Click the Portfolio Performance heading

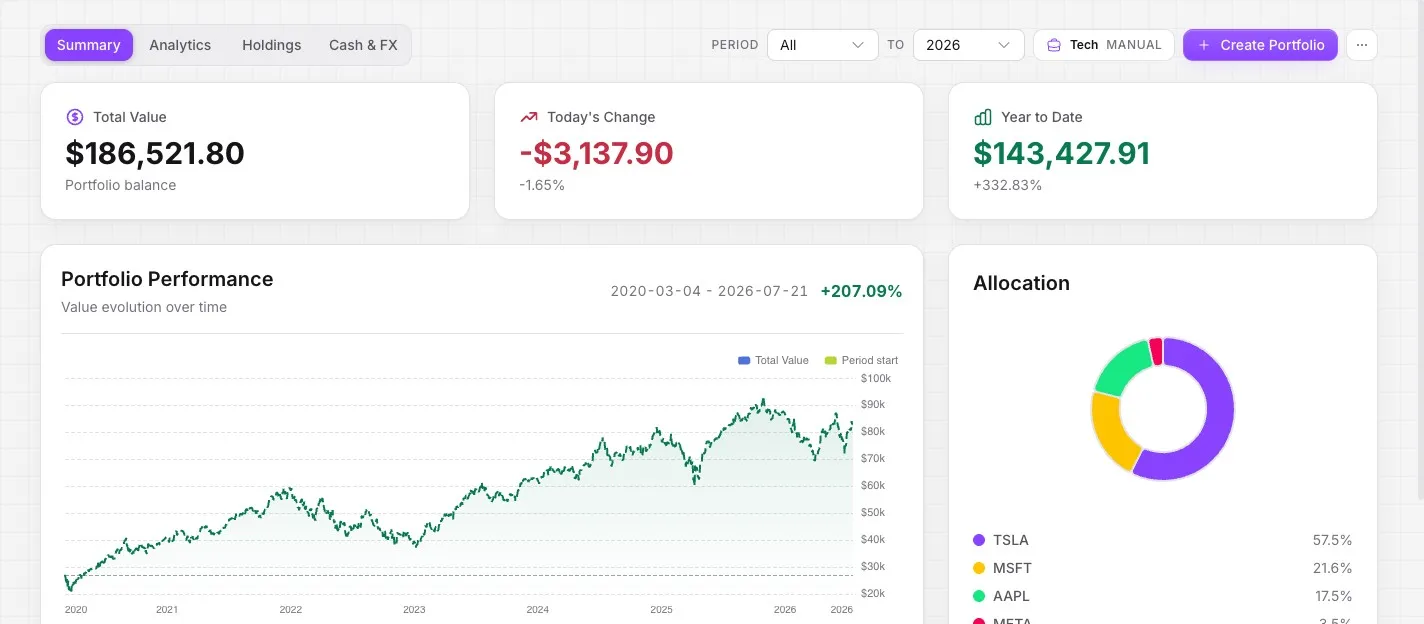(167, 279)
